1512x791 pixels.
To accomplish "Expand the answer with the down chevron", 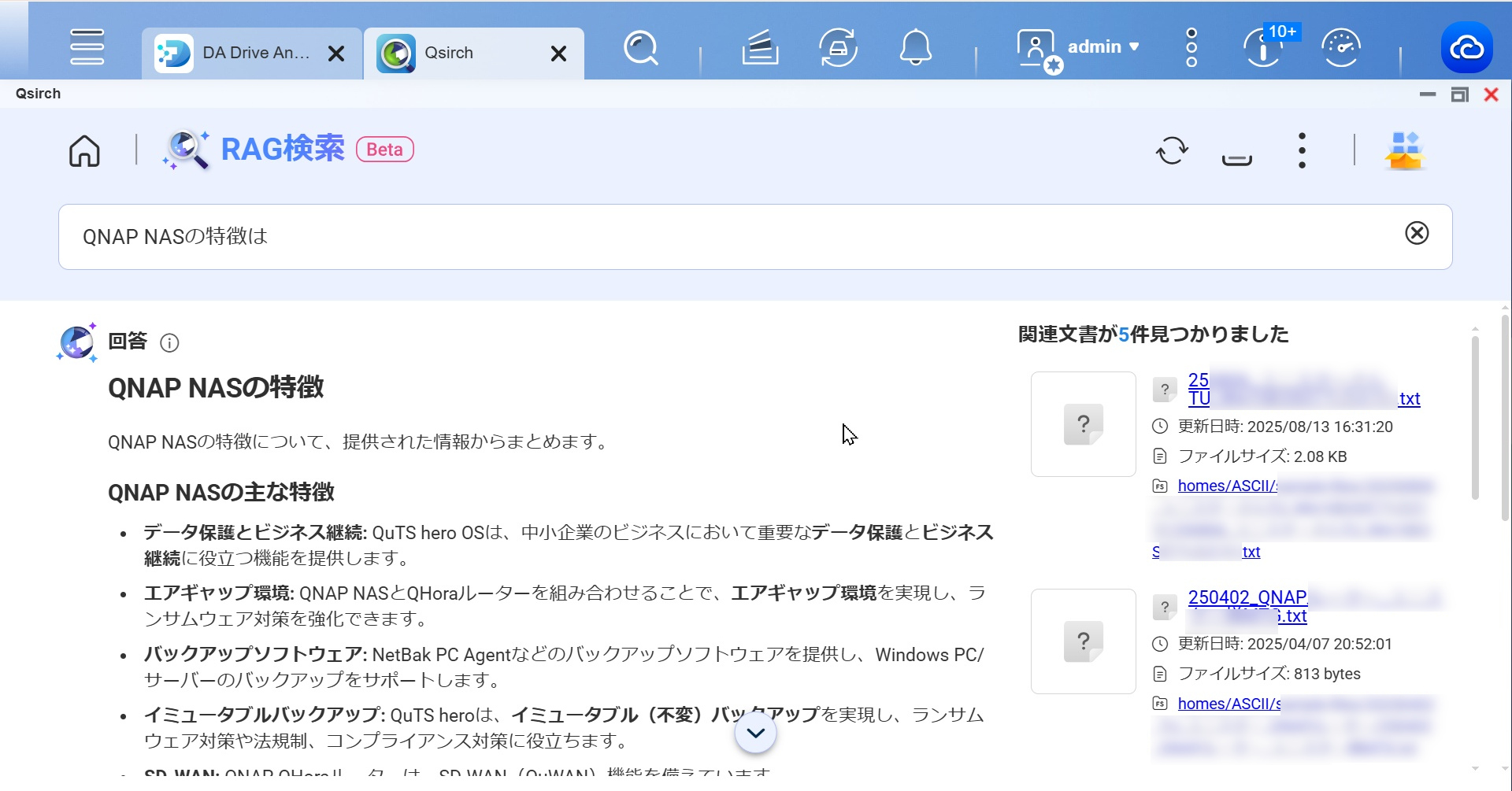I will coord(755,734).
